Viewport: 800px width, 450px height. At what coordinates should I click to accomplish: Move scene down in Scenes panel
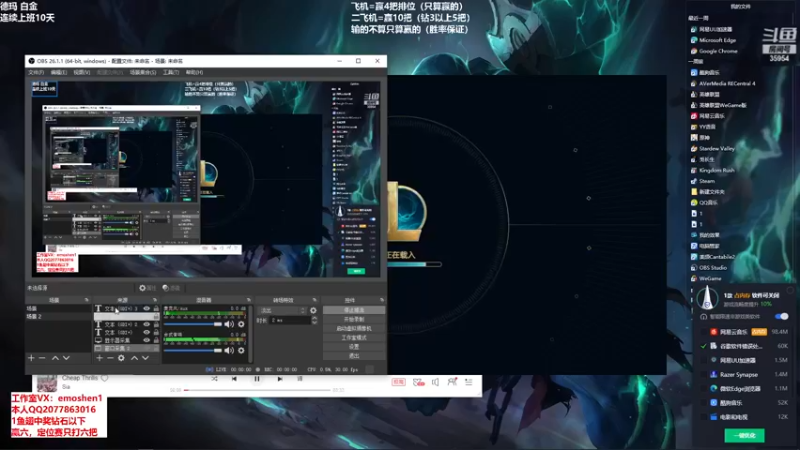(66, 358)
